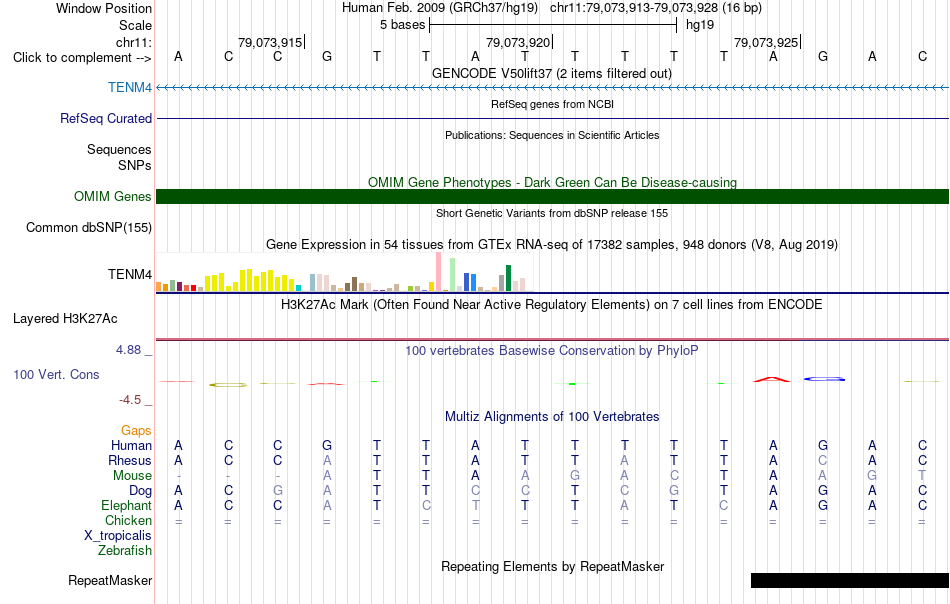
Task: Click the Sequences track label
Action: (119, 149)
